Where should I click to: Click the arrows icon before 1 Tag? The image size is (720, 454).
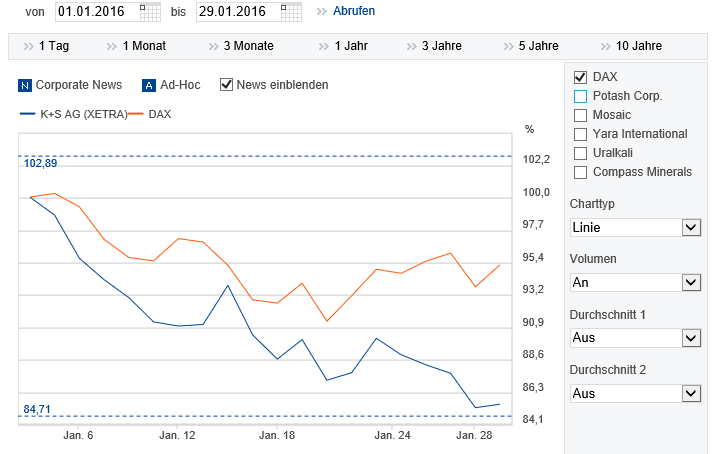pyautogui.click(x=27, y=46)
